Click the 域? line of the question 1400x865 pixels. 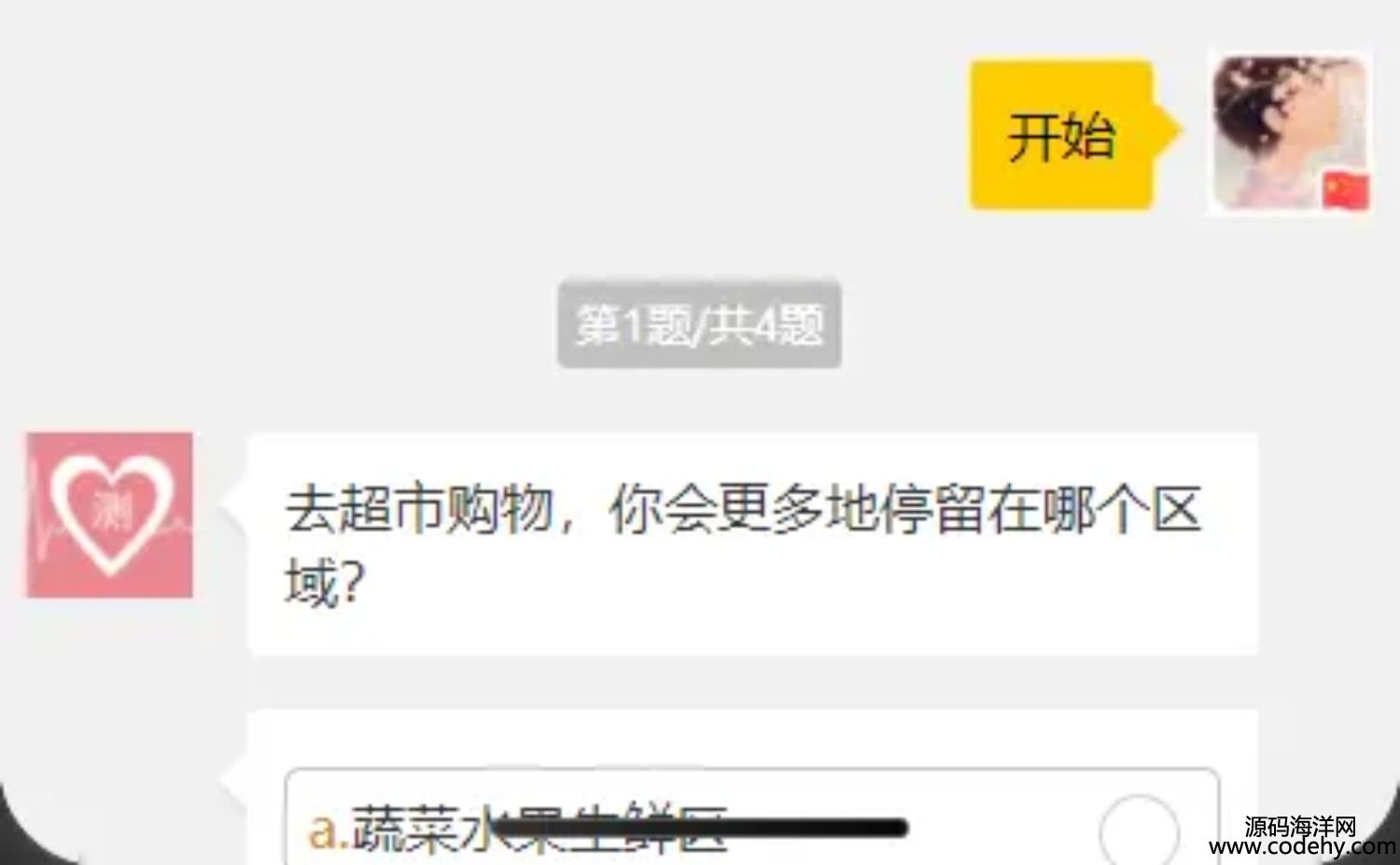tap(325, 585)
